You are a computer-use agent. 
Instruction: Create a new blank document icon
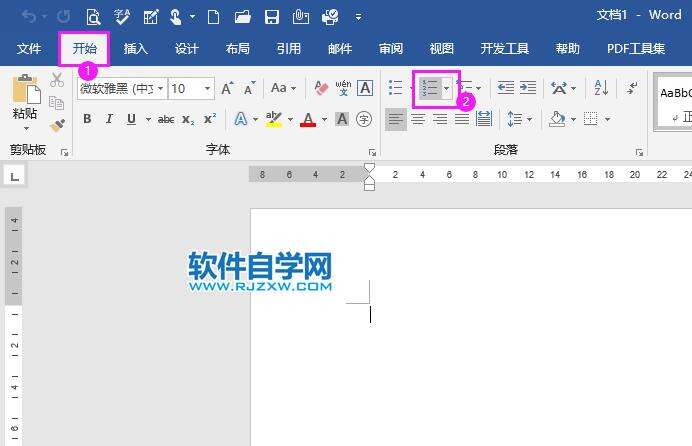[x=214, y=17]
